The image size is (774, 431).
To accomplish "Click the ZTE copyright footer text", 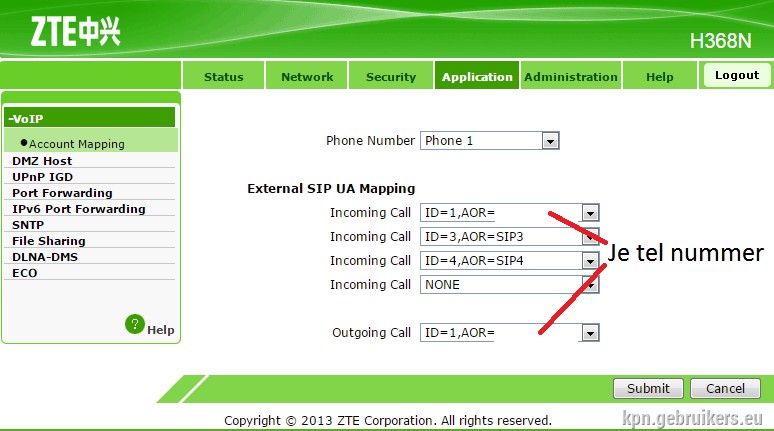I will coord(388,421).
